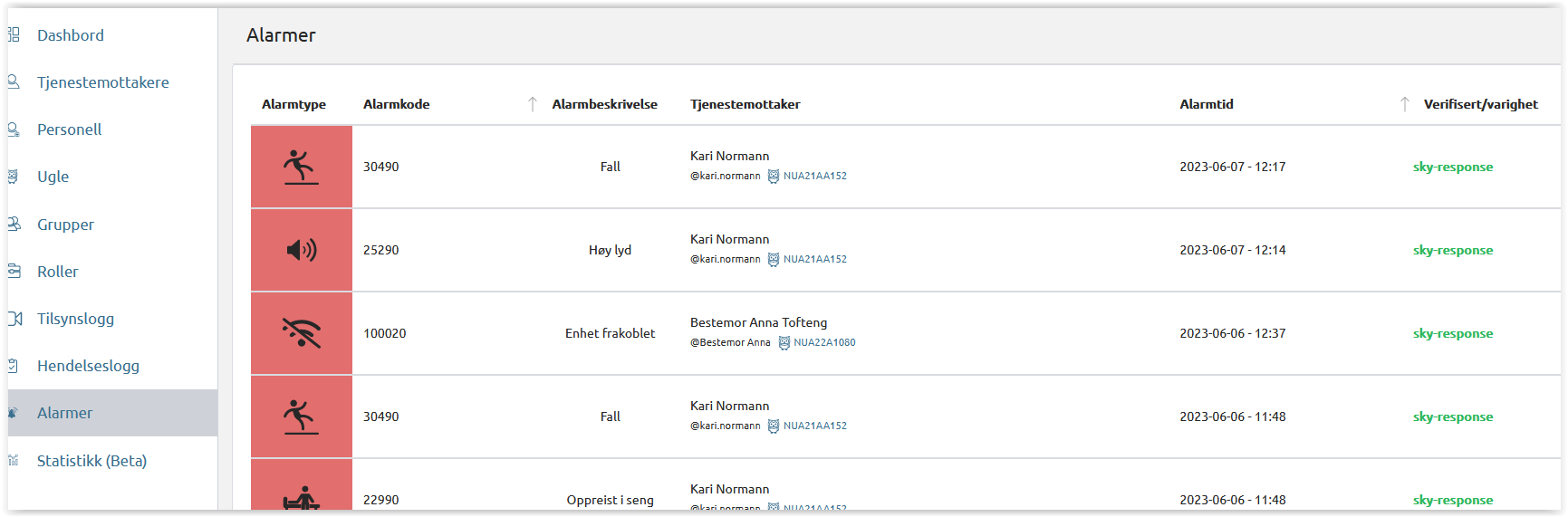The width and height of the screenshot is (1568, 517).
Task: Click the sky-response link in the Høy lyd row
Action: [x=1452, y=251]
